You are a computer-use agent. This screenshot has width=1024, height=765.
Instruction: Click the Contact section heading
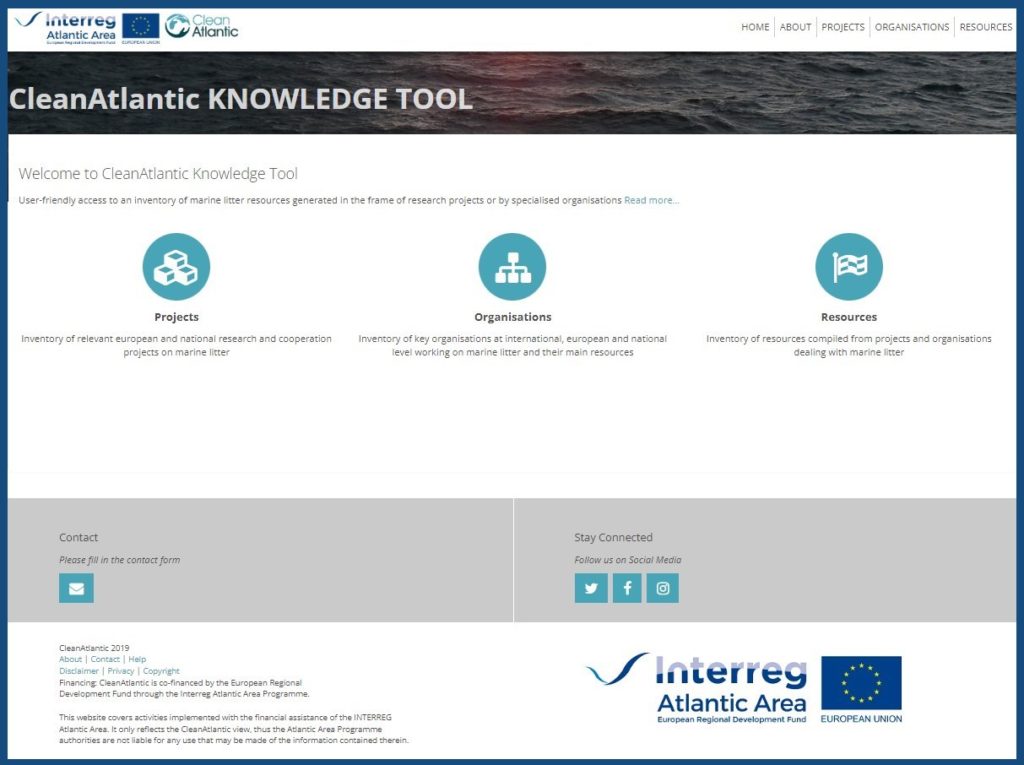coord(78,537)
